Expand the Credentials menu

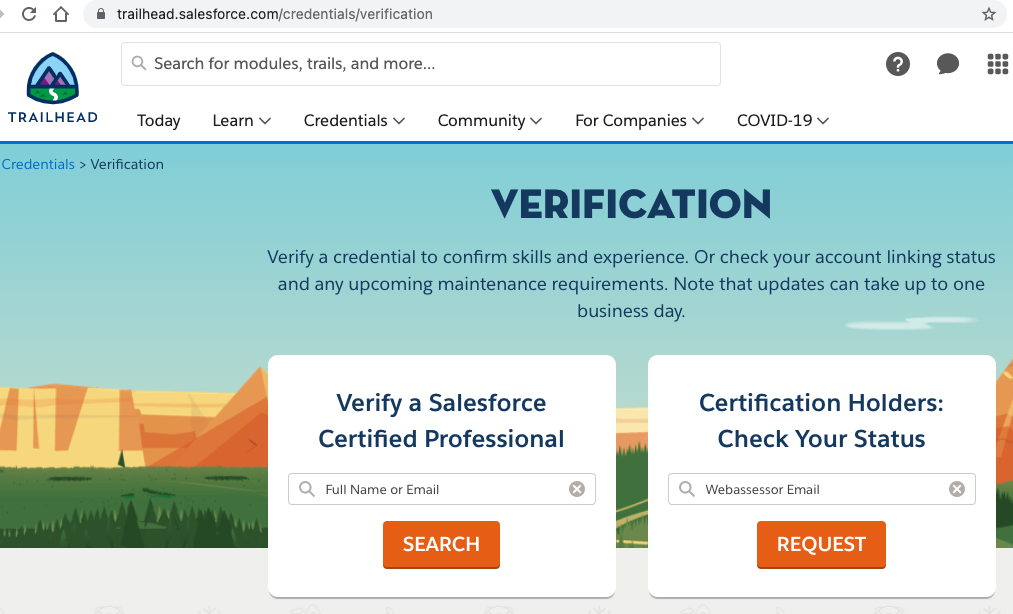click(354, 121)
